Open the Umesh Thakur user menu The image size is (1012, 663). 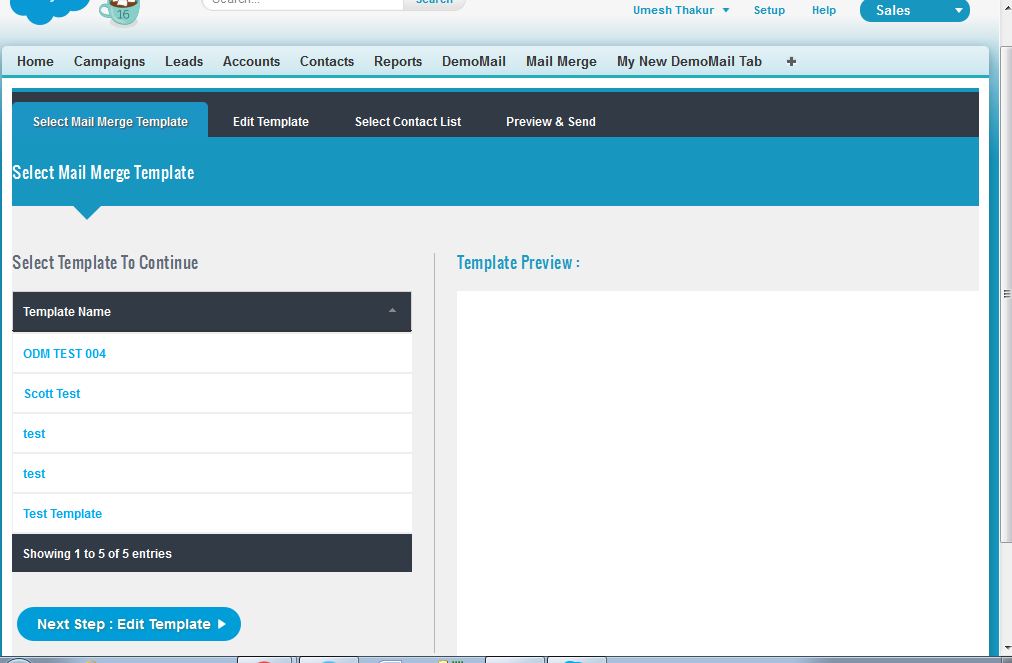(681, 10)
